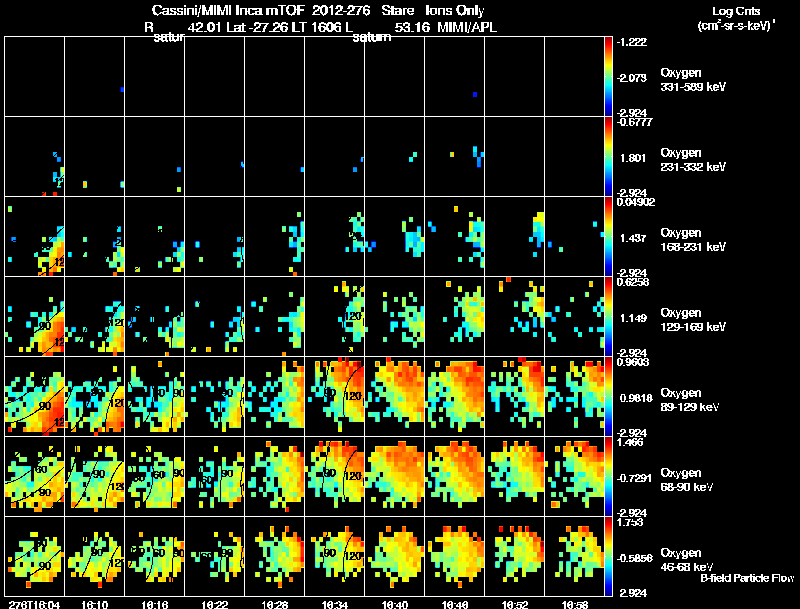Click the 89-129 keV row color bar

pos(608,397)
